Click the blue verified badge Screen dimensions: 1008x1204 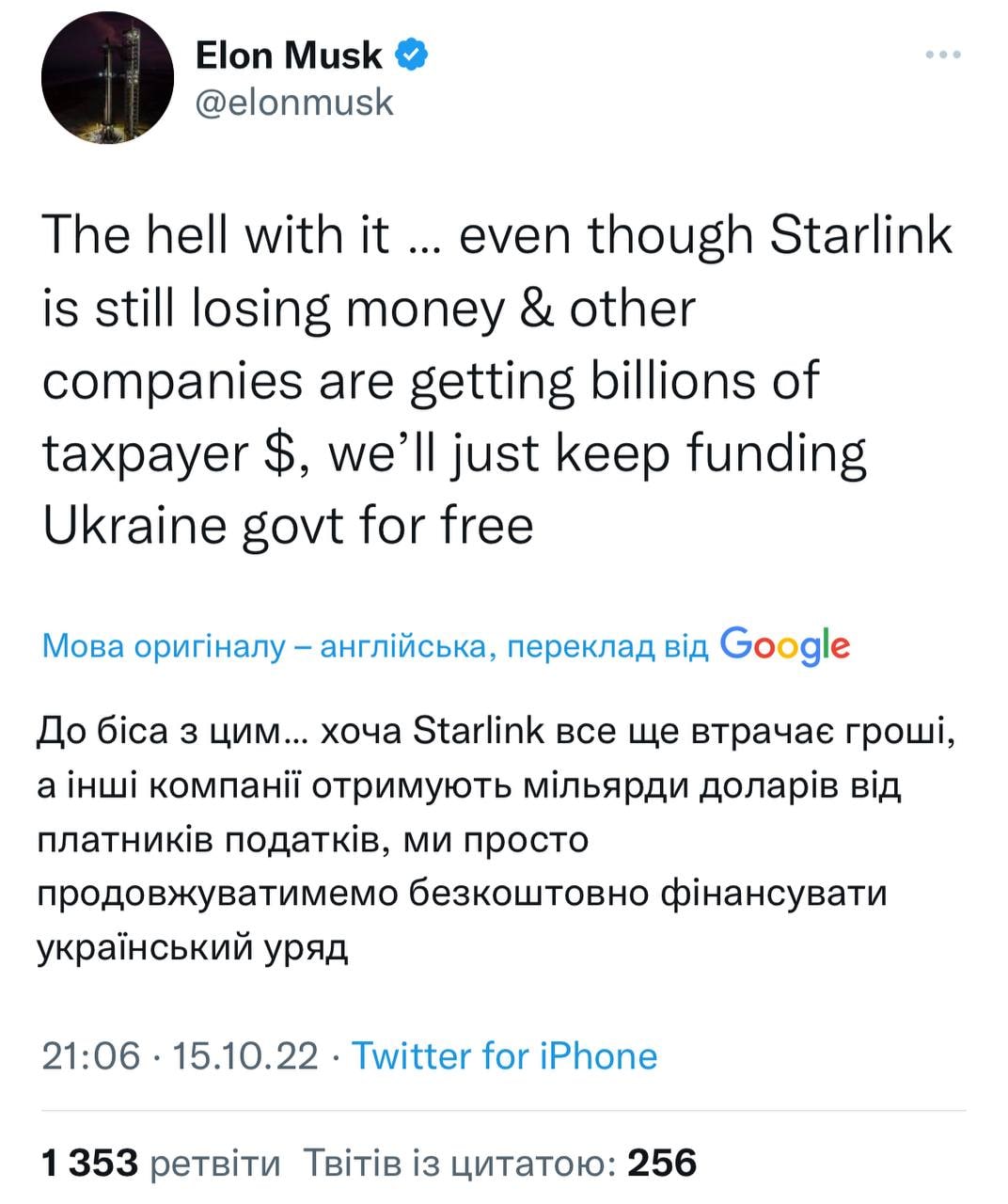411,55
